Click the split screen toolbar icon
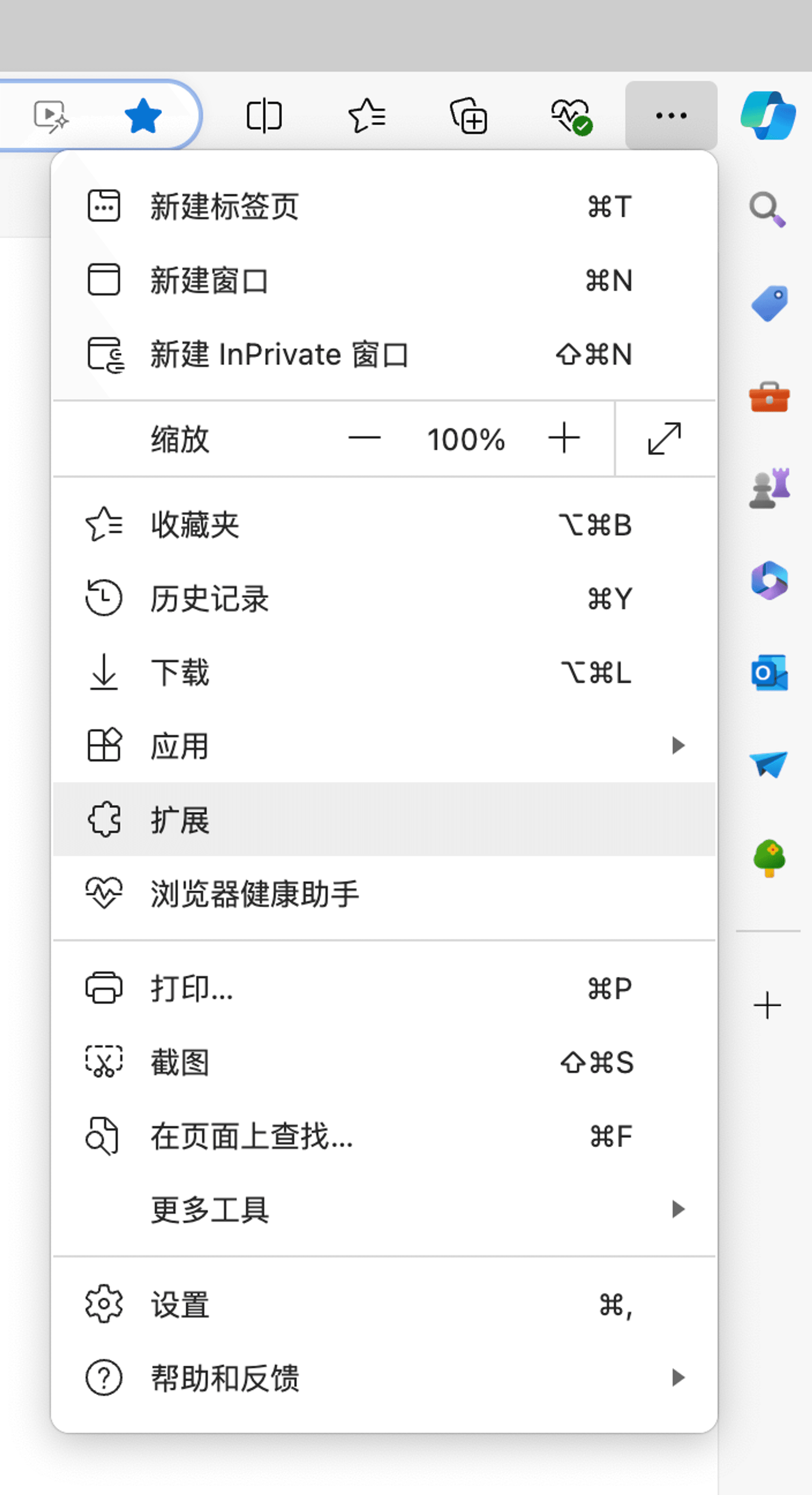Image resolution: width=812 pixels, height=1495 pixels. tap(264, 115)
